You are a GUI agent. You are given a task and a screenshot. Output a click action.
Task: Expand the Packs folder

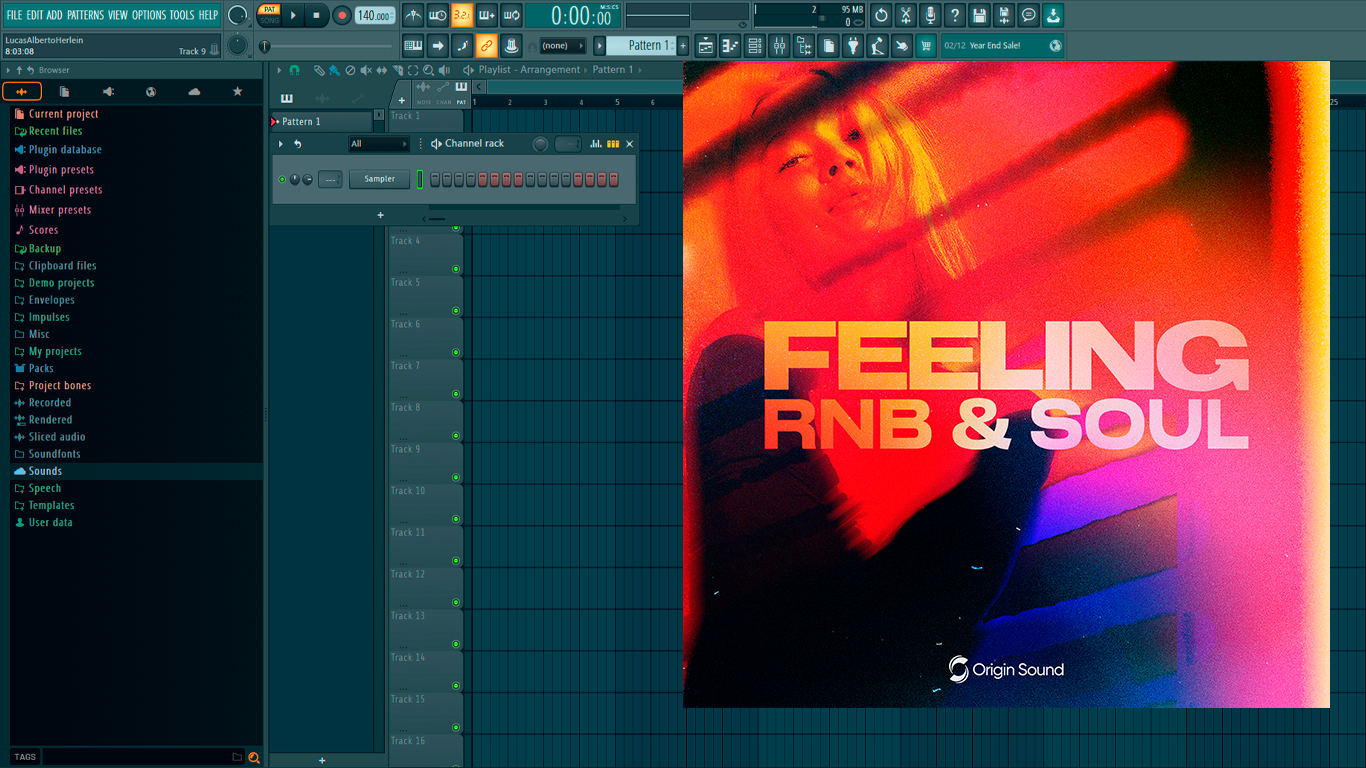tap(42, 368)
